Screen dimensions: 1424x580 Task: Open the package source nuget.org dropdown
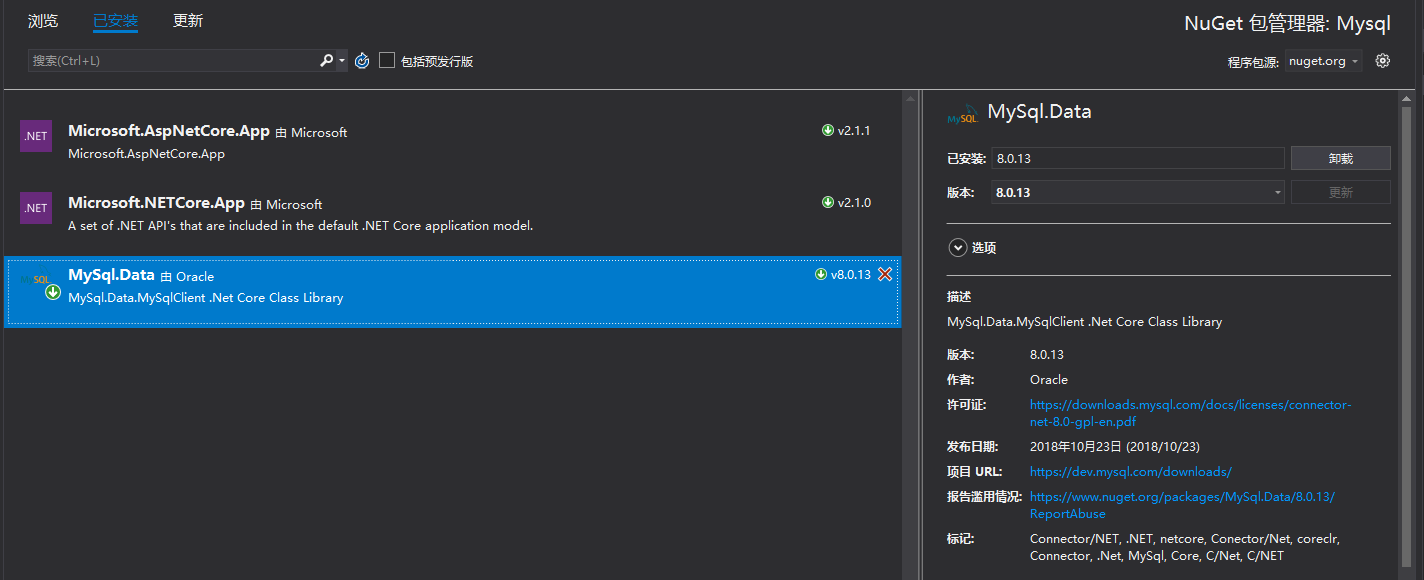click(1323, 61)
